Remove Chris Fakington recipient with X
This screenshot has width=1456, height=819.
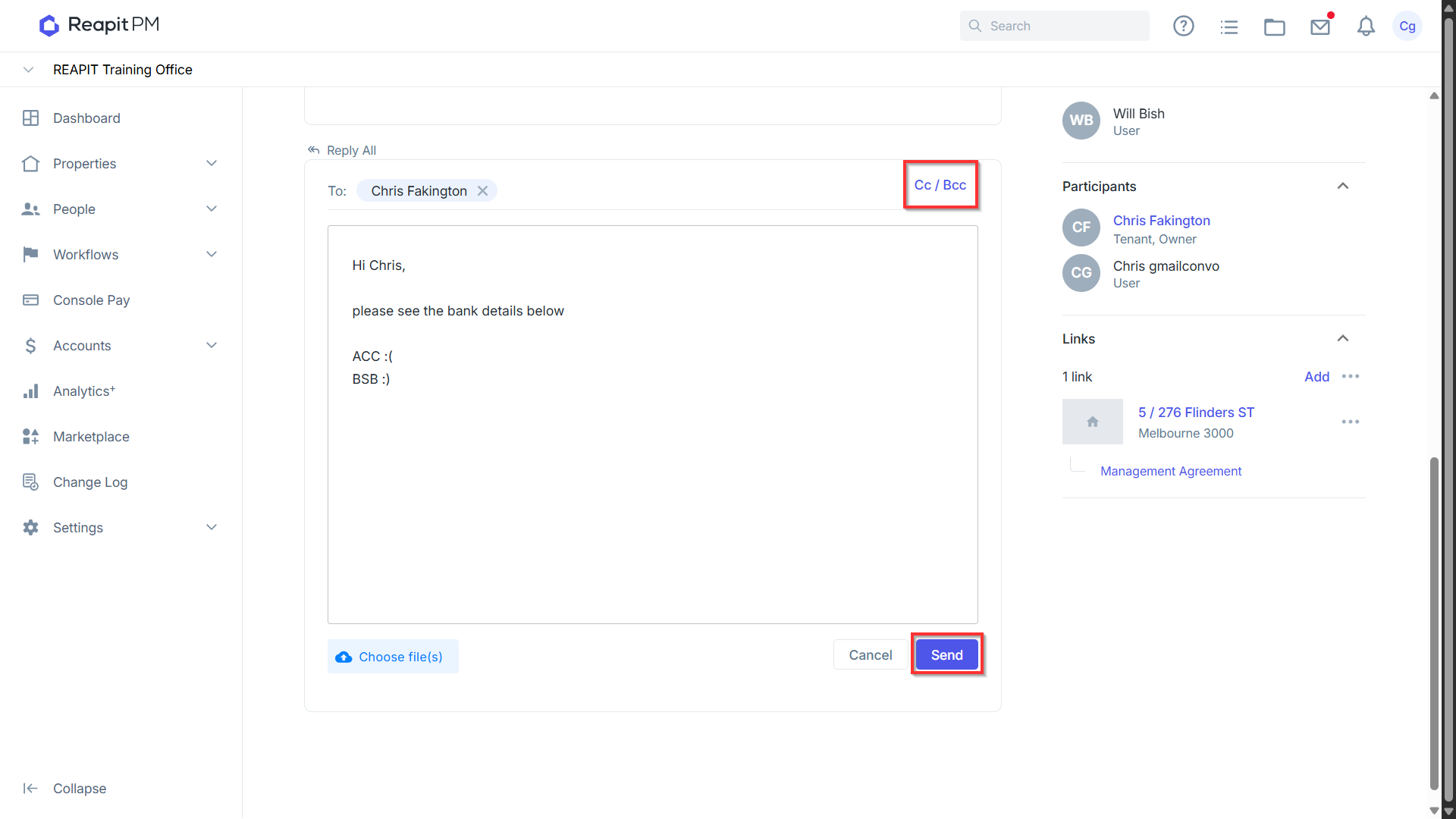[x=482, y=191]
